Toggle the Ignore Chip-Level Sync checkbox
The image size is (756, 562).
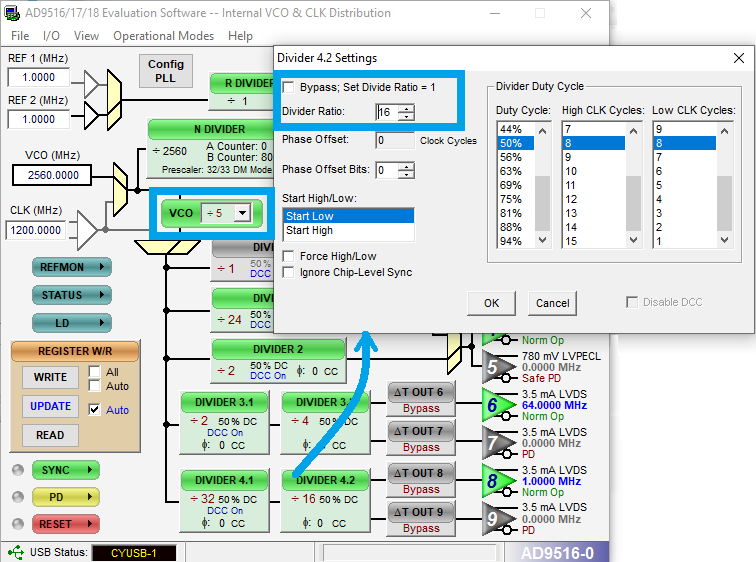tap(289, 272)
